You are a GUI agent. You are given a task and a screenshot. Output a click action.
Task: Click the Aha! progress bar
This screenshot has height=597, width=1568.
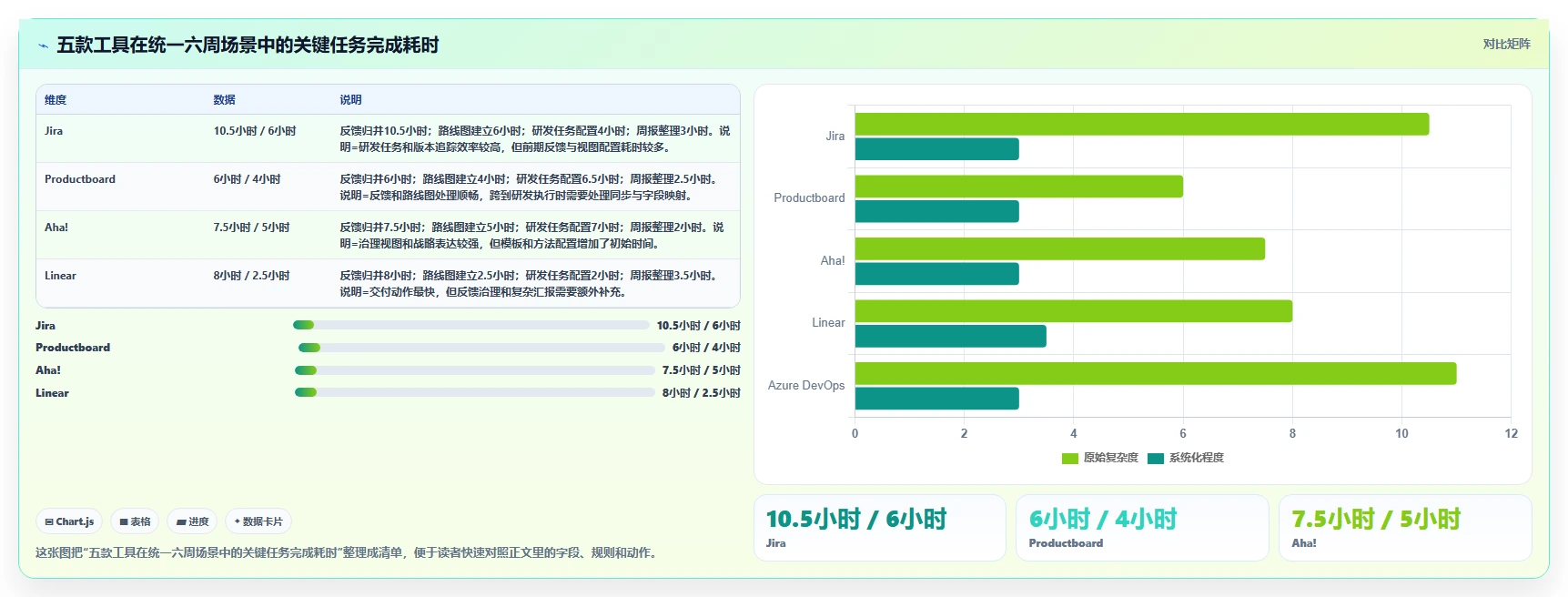pos(475,370)
